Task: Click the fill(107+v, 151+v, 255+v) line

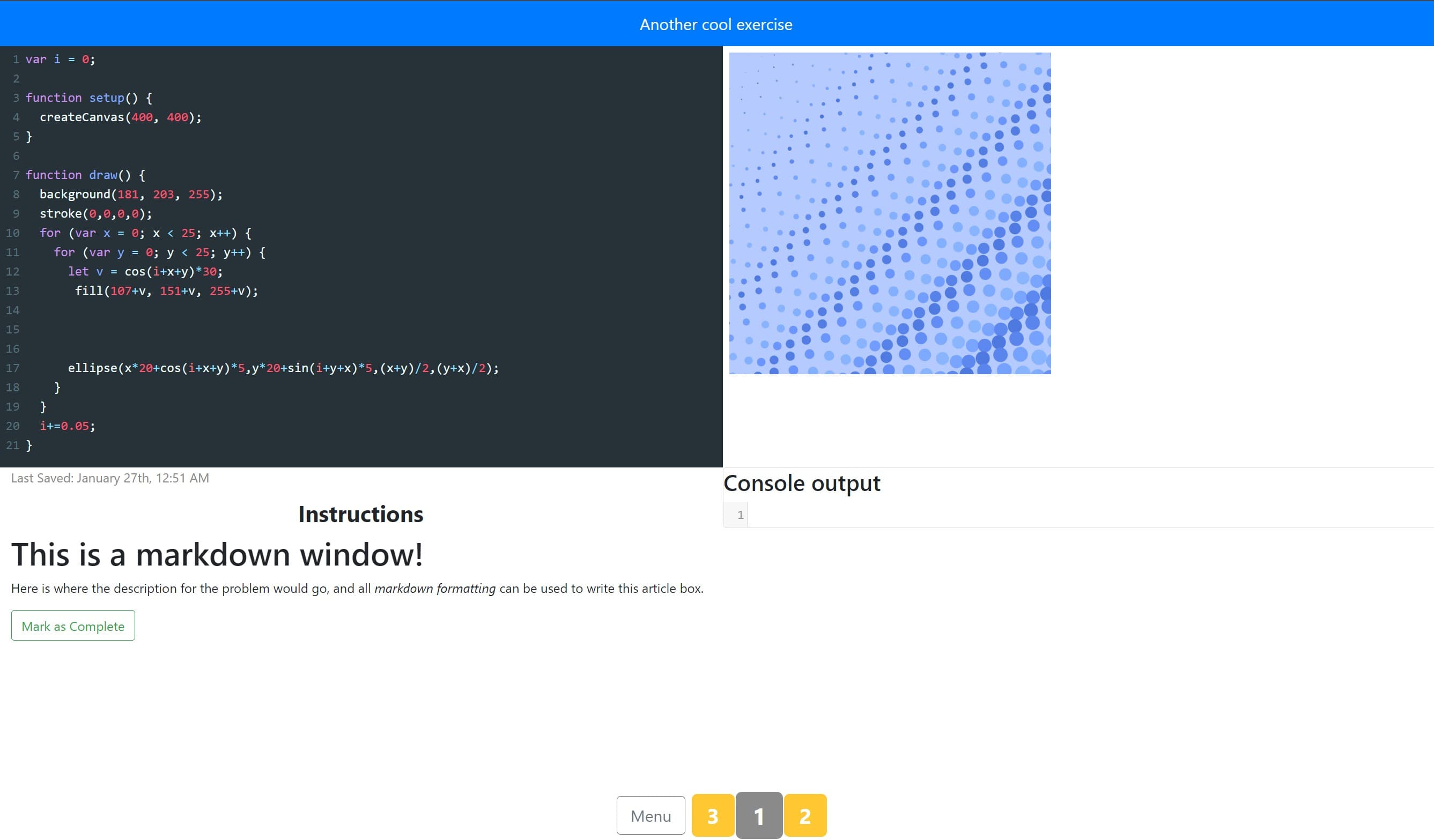Action: (166, 291)
